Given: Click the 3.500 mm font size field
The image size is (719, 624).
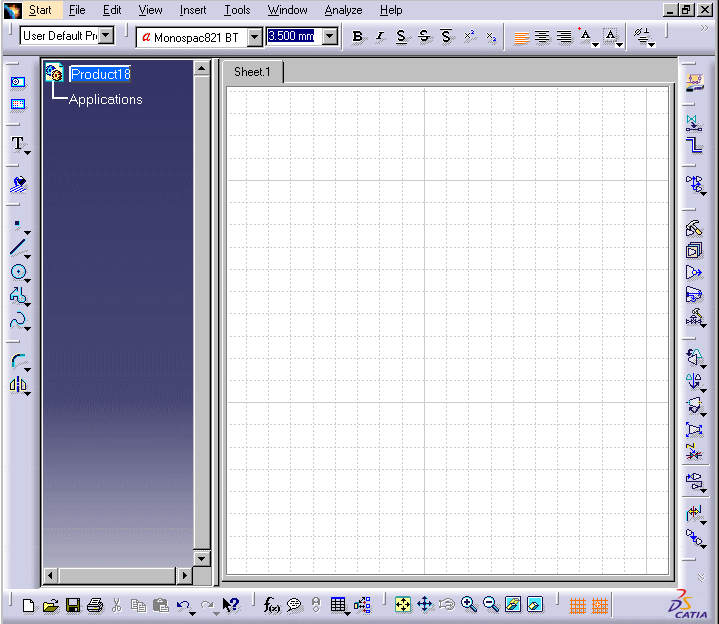Looking at the screenshot, I should (x=291, y=37).
